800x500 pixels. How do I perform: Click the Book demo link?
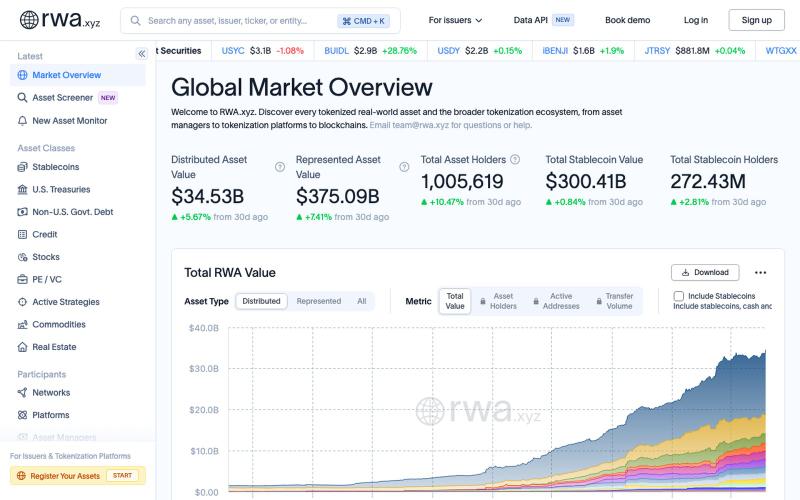point(627,20)
